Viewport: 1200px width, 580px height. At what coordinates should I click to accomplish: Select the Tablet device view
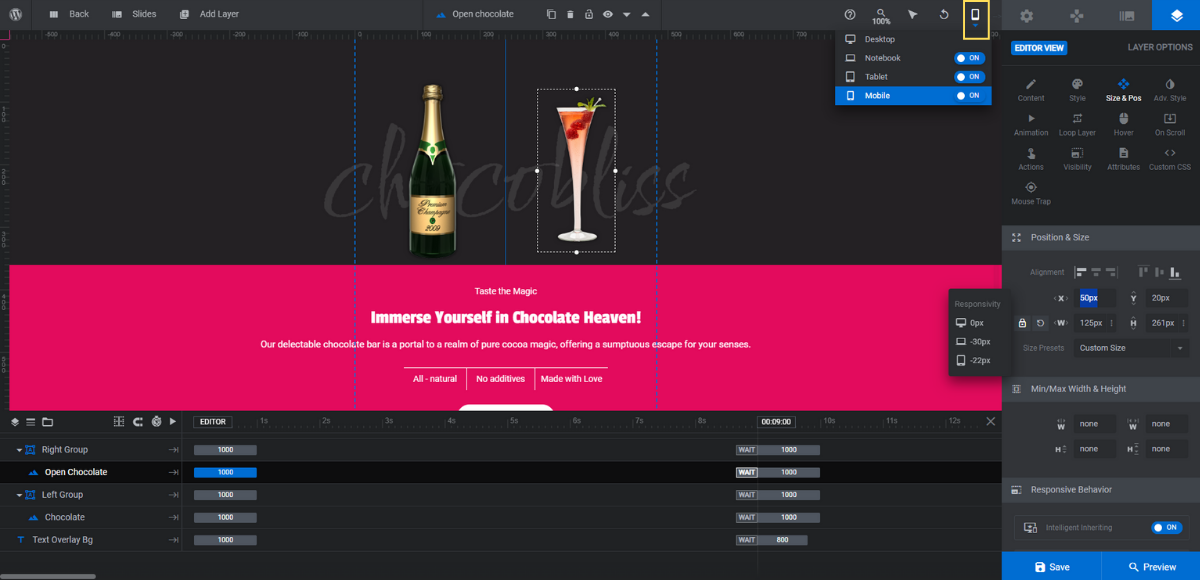click(876, 77)
